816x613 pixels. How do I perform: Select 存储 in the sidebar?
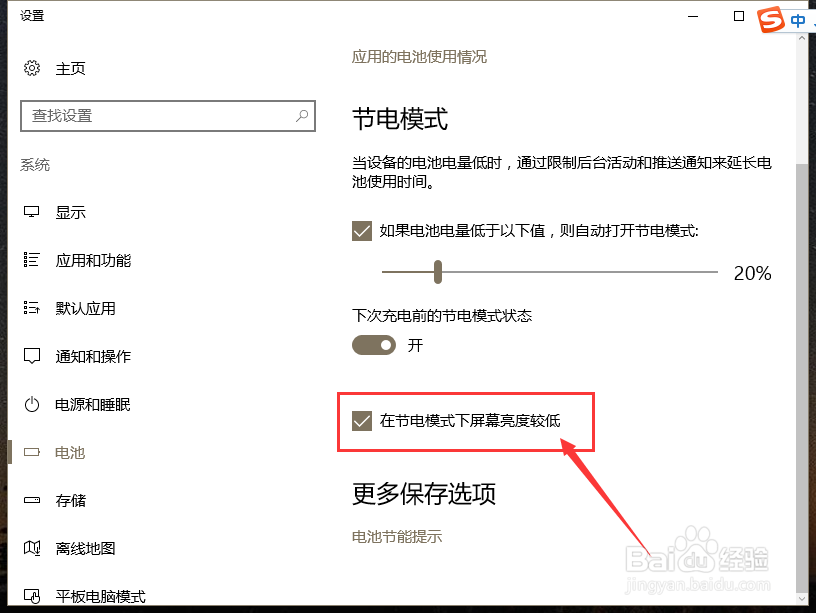pyautogui.click(x=71, y=500)
